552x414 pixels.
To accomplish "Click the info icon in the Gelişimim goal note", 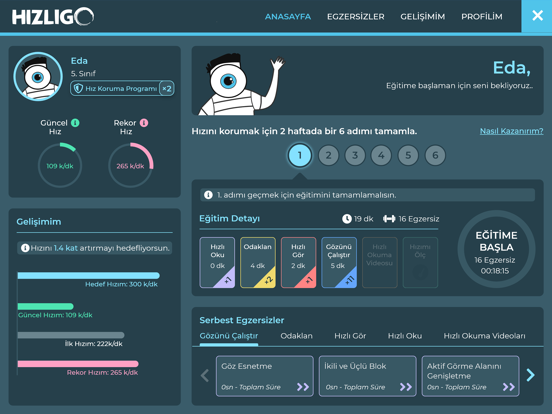I will tap(25, 248).
